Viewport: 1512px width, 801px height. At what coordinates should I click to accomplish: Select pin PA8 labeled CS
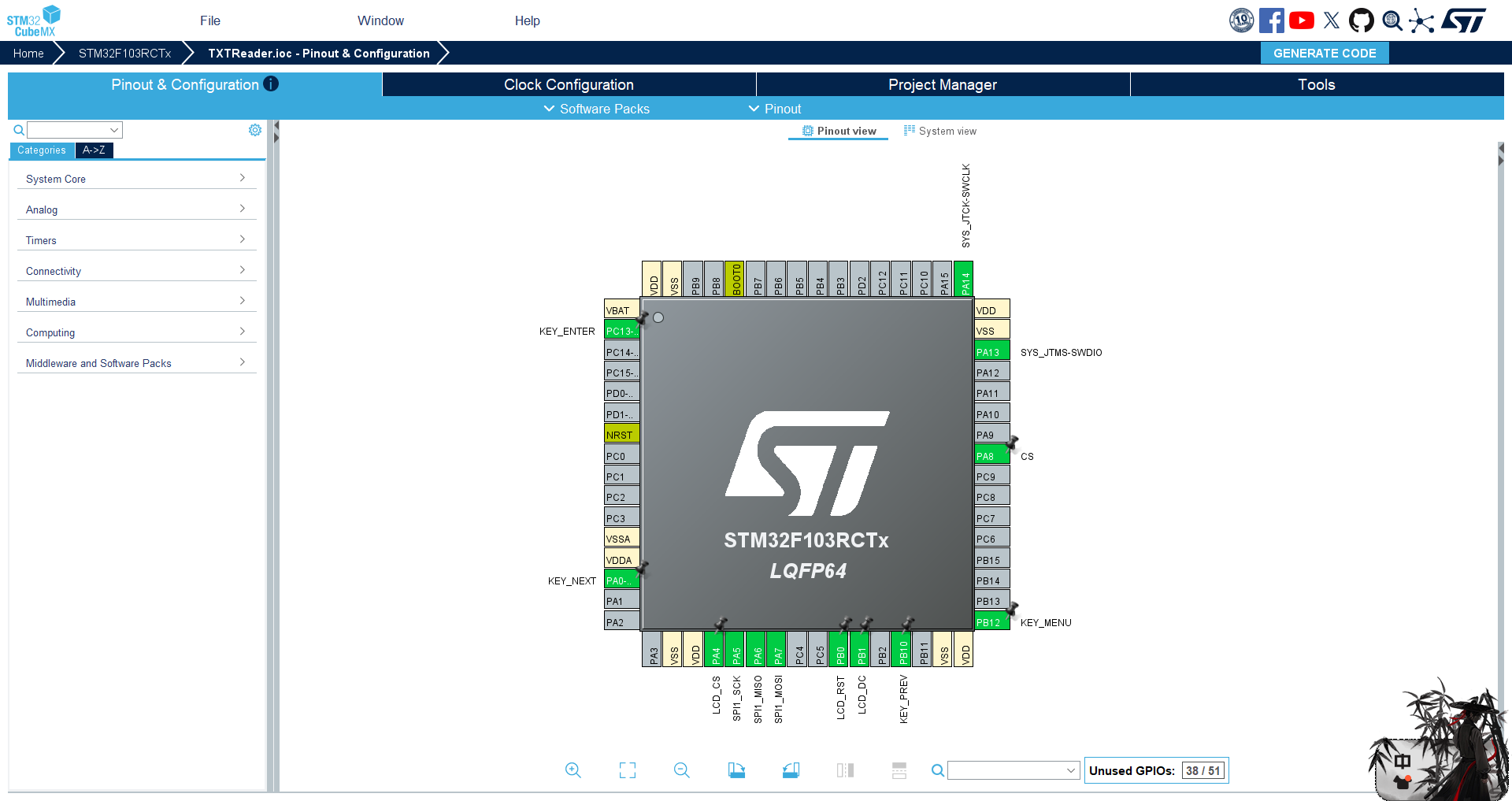pyautogui.click(x=992, y=456)
